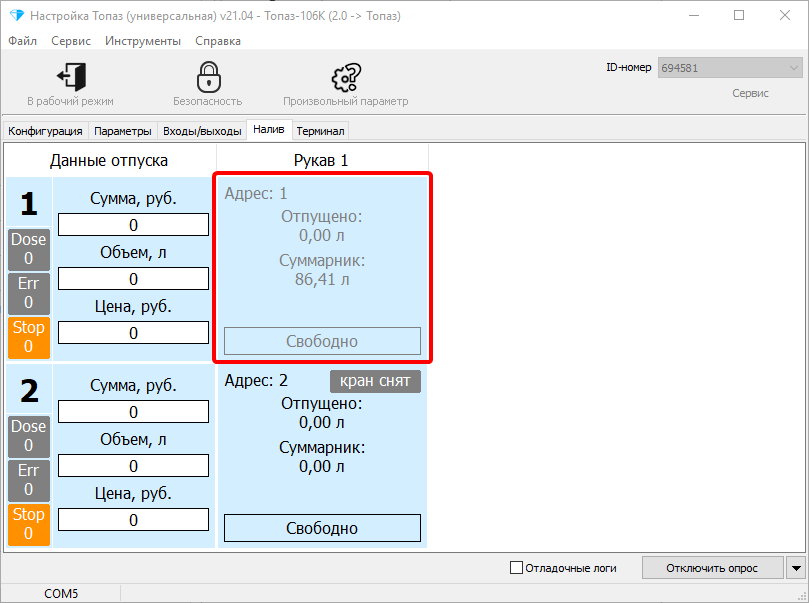The width and height of the screenshot is (809, 603).
Task: Switch to the Параметры tab
Action: [x=123, y=131]
